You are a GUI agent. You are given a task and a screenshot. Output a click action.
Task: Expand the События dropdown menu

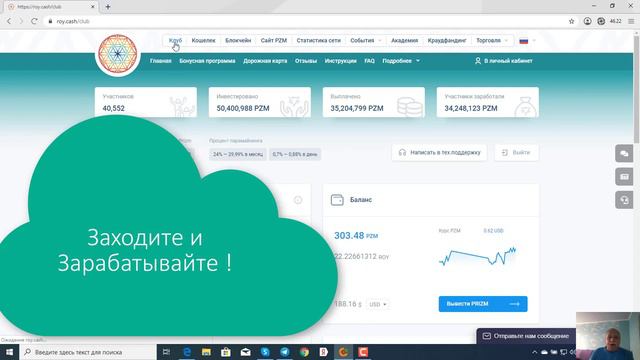pos(366,40)
